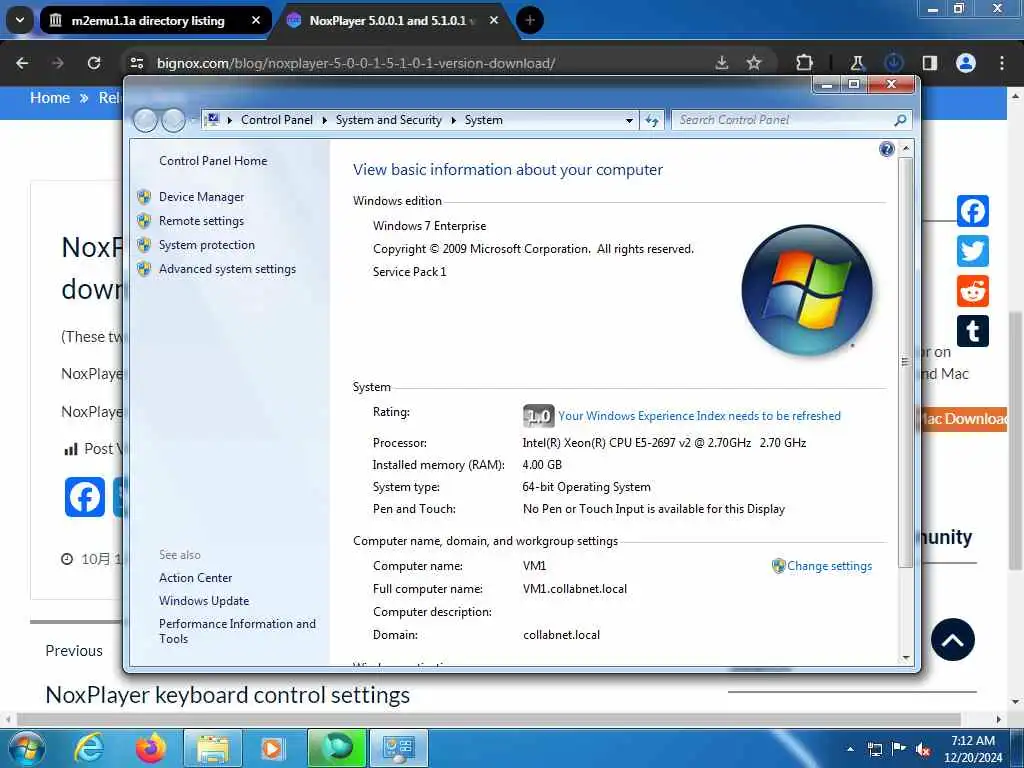The width and height of the screenshot is (1024, 768).
Task: Click Control Panel forward navigation button
Action: coord(173,120)
